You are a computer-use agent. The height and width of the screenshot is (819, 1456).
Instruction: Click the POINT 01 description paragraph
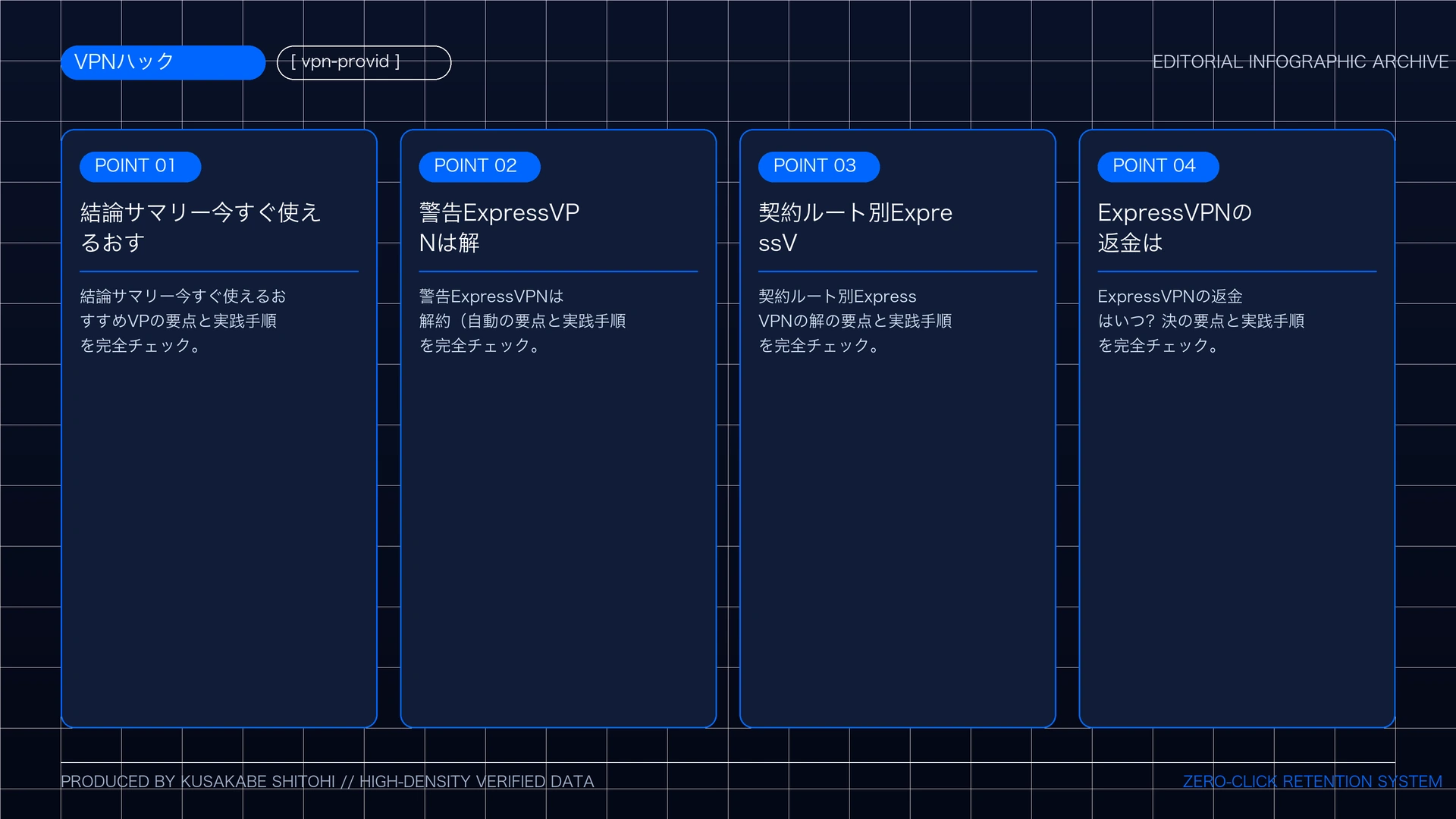pos(184,321)
